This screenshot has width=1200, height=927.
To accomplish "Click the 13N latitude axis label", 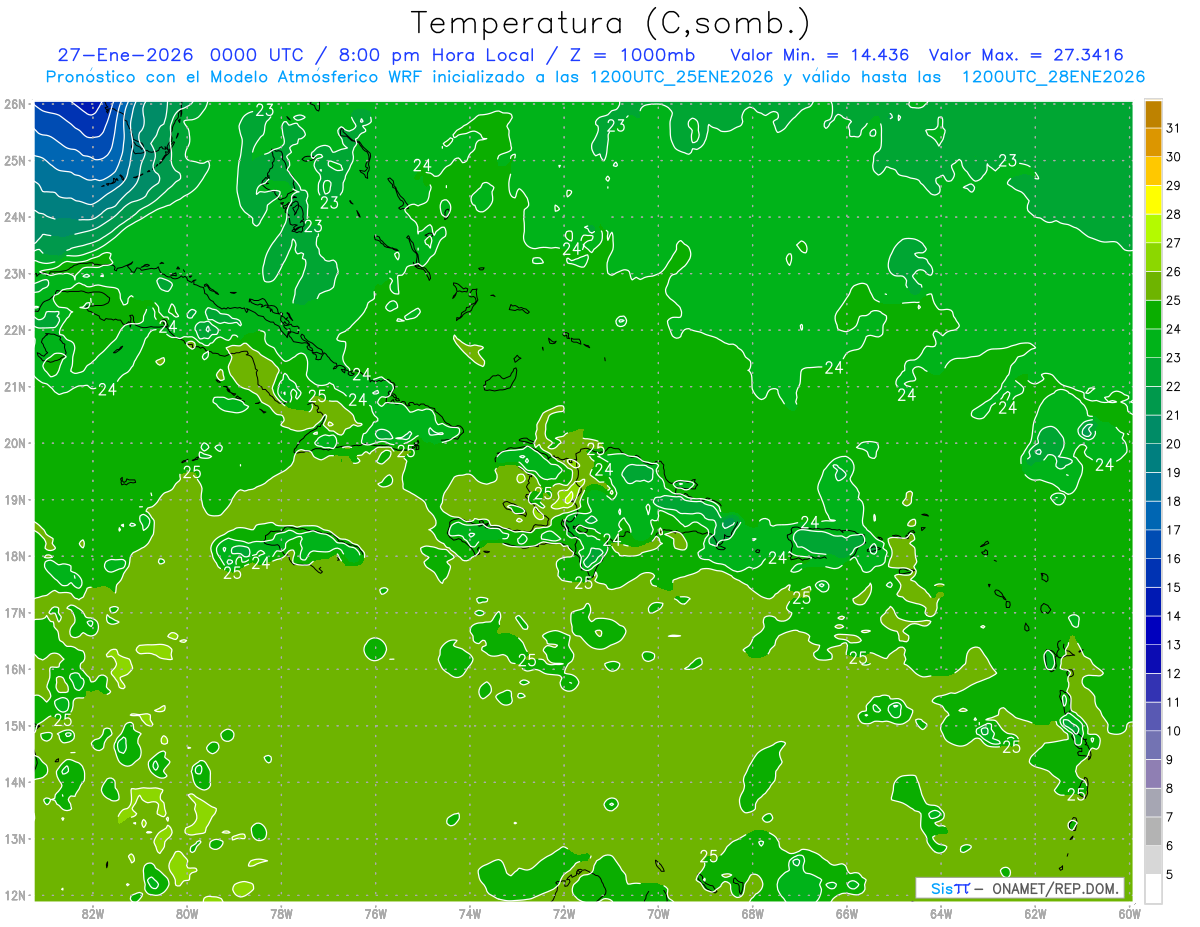I will [14, 838].
